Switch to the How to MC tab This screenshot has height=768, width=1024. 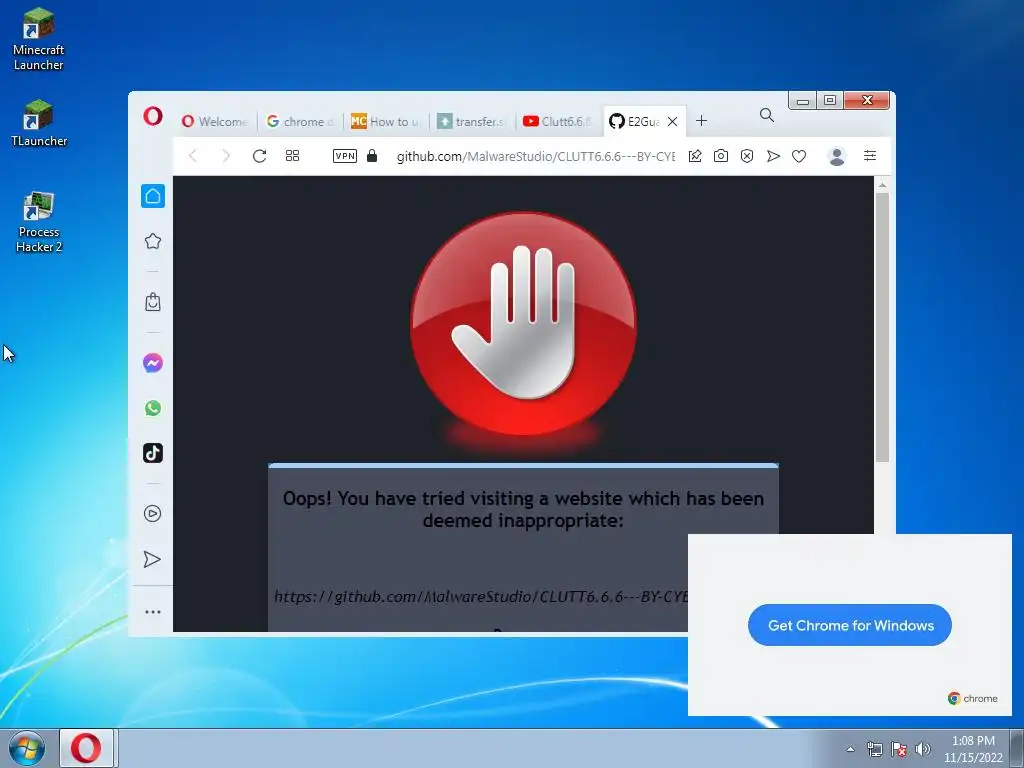click(385, 121)
